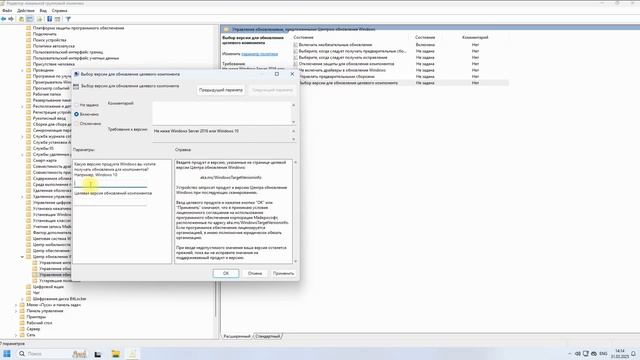This screenshot has height=360, width=640.
Task: Click the Комментарий text area
Action: (x=222, y=113)
